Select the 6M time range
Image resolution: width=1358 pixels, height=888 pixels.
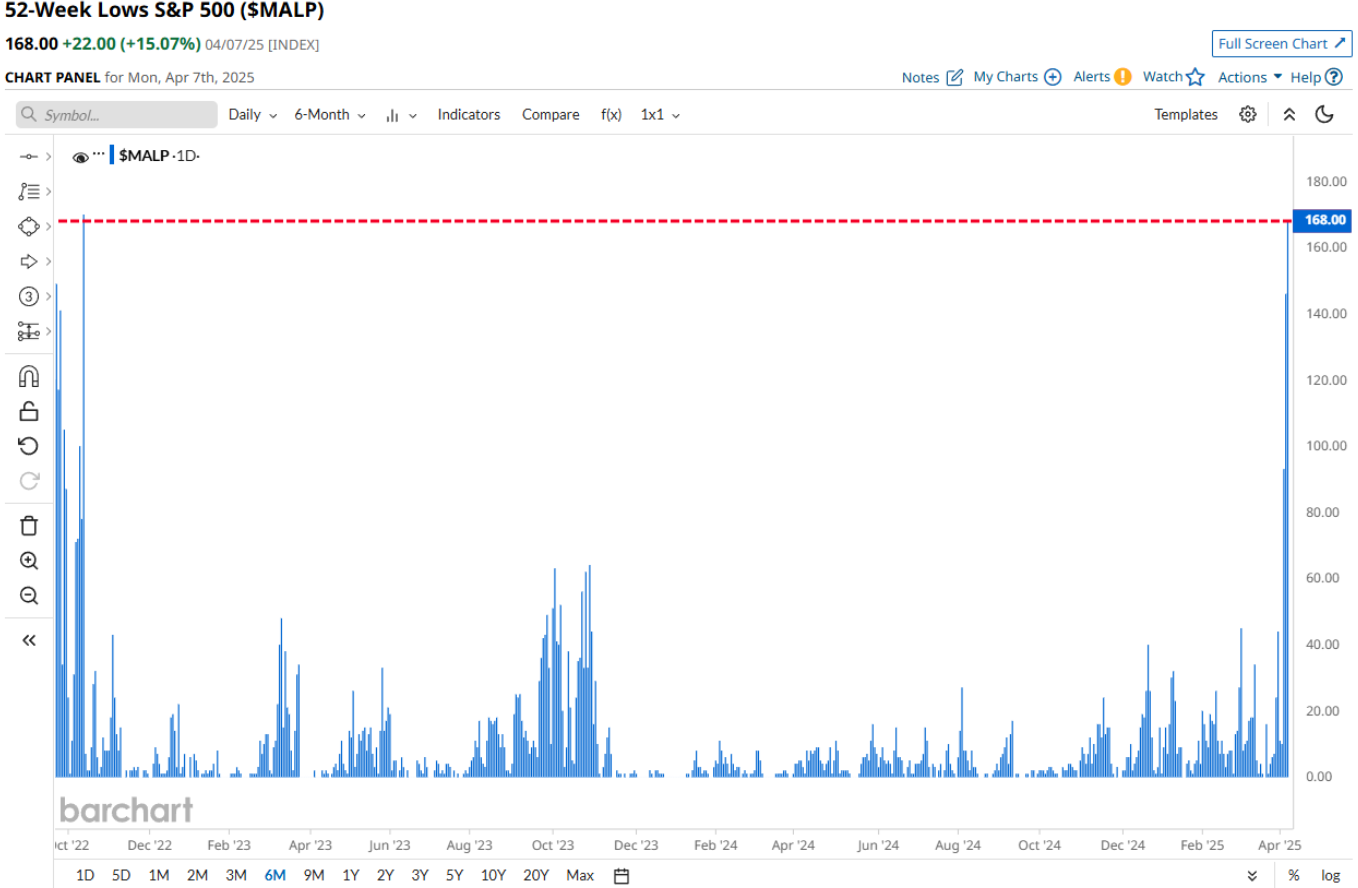pyautogui.click(x=275, y=876)
